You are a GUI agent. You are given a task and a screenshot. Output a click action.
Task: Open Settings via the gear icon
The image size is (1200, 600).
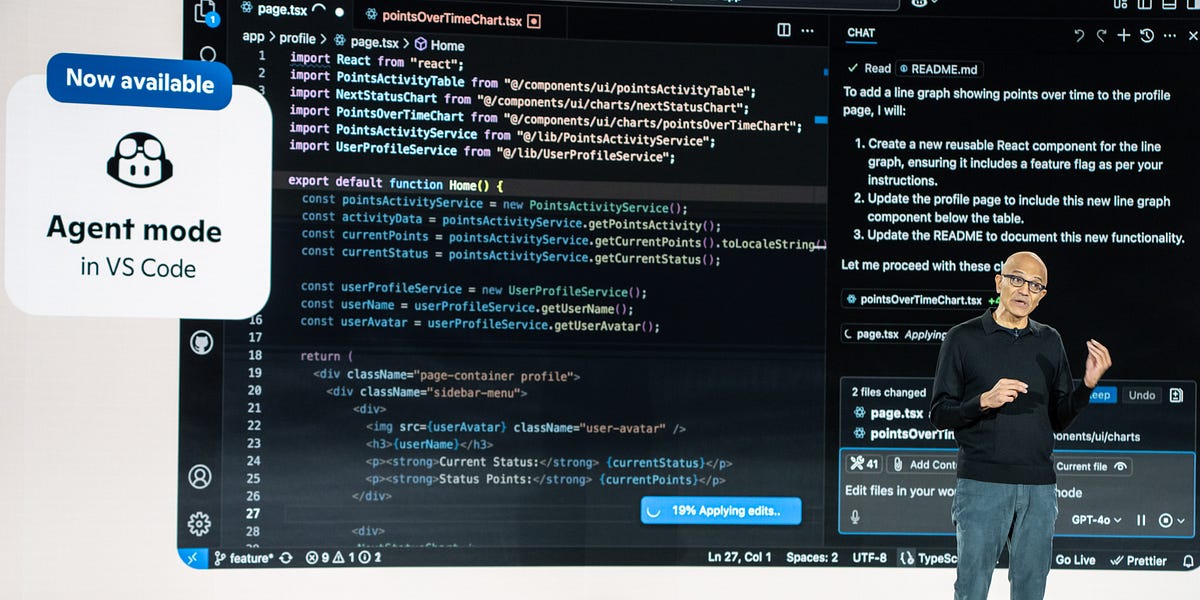tap(200, 523)
